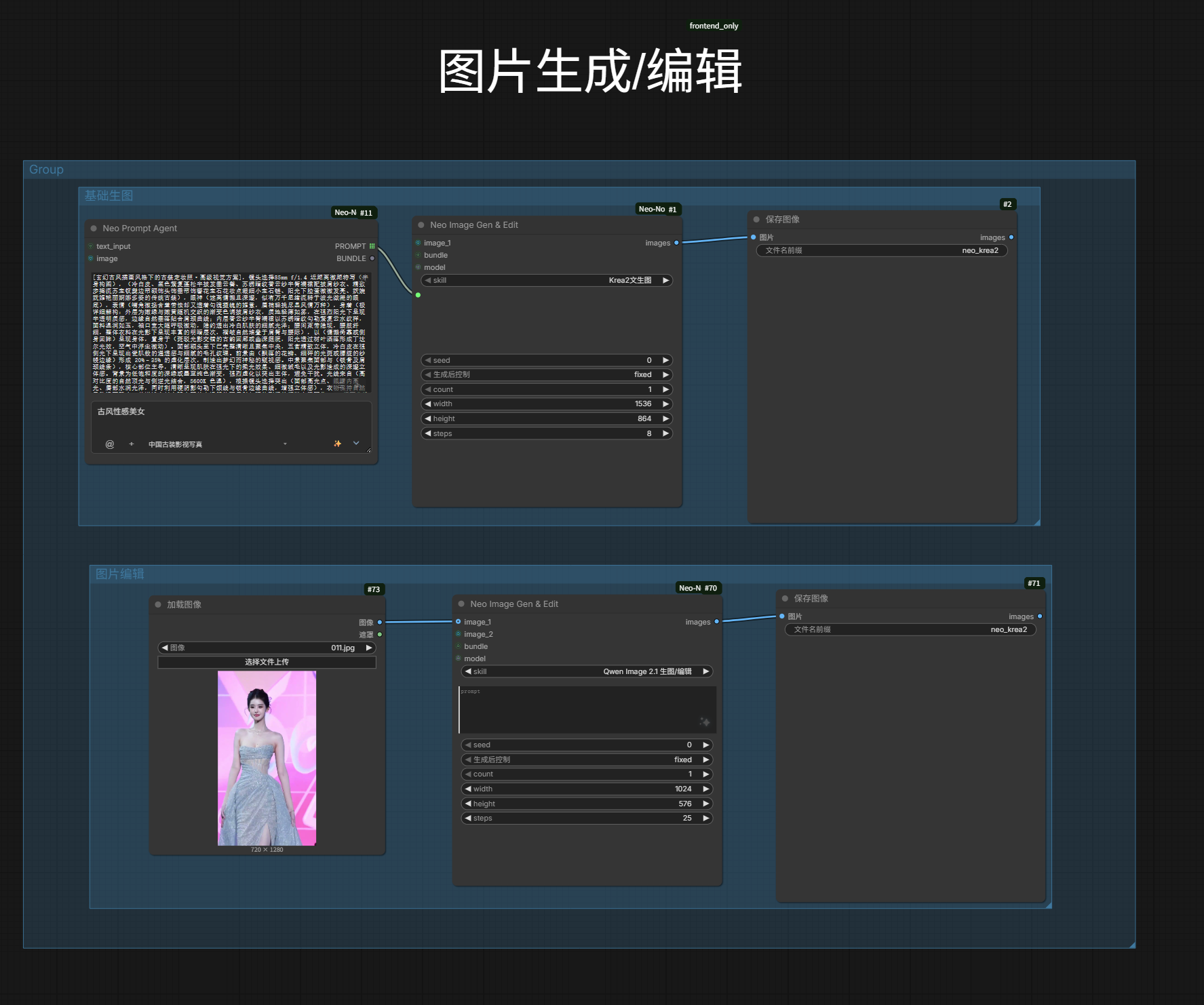Click the bundle input socket on node #1

click(418, 255)
